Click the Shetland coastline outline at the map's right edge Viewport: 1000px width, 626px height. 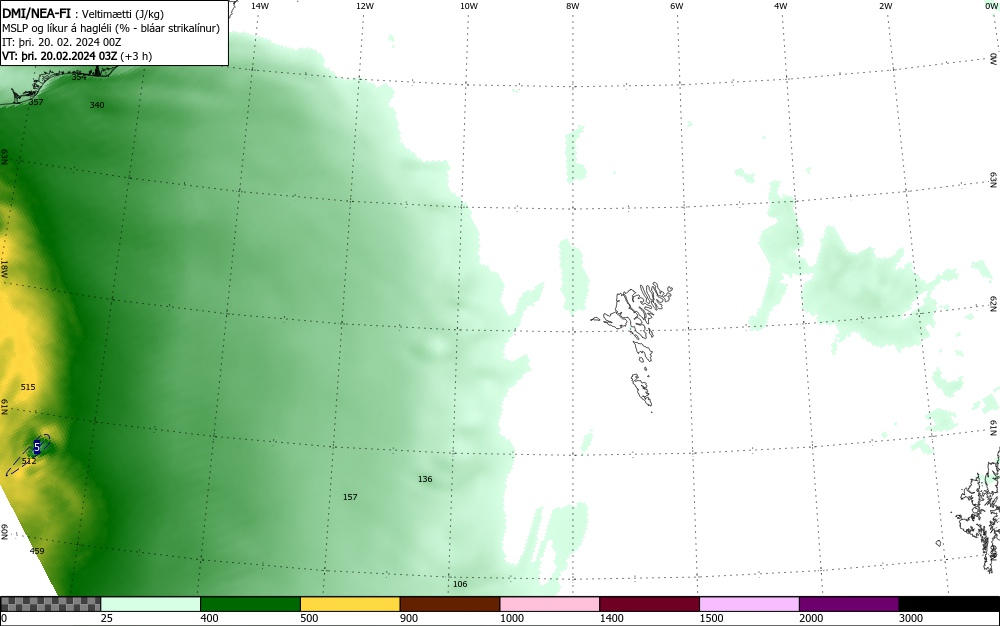pyautogui.click(x=981, y=510)
